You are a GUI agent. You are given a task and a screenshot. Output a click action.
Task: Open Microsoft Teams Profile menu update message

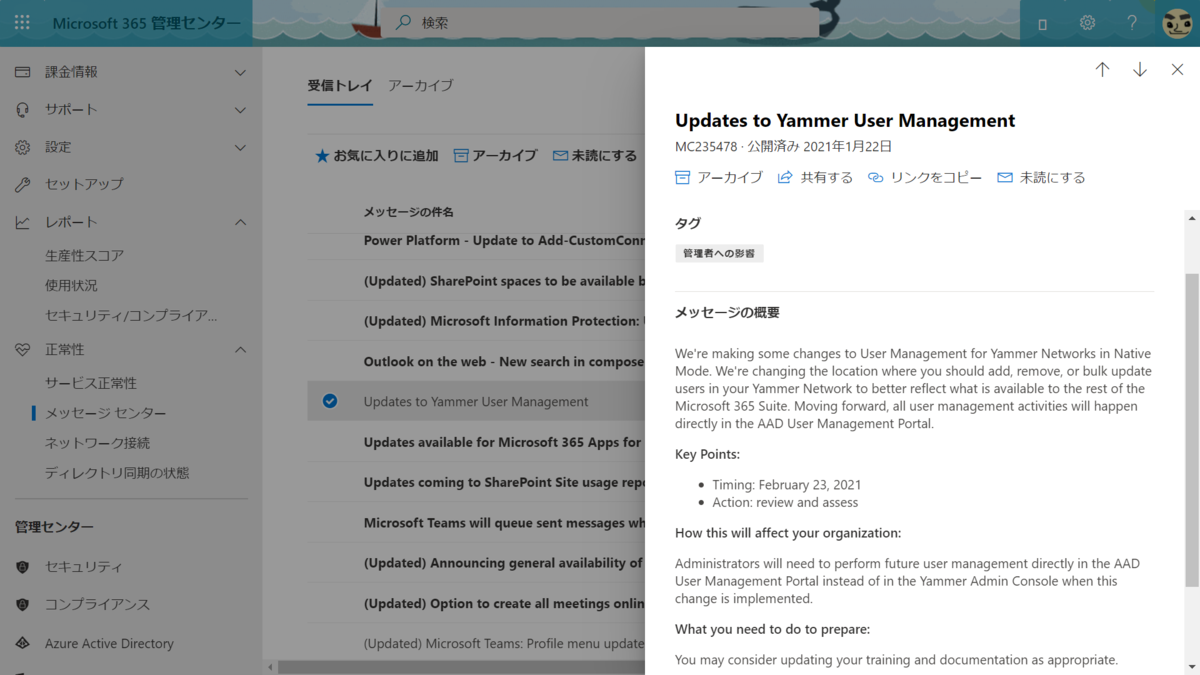[504, 643]
